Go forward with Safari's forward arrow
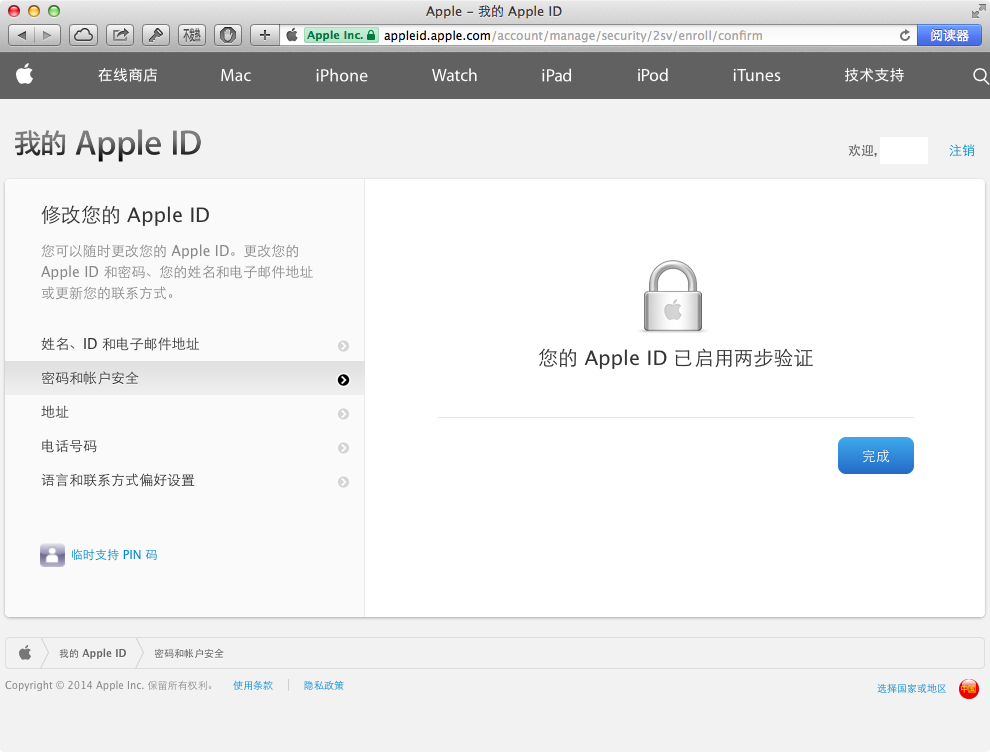990x752 pixels. coord(47,35)
